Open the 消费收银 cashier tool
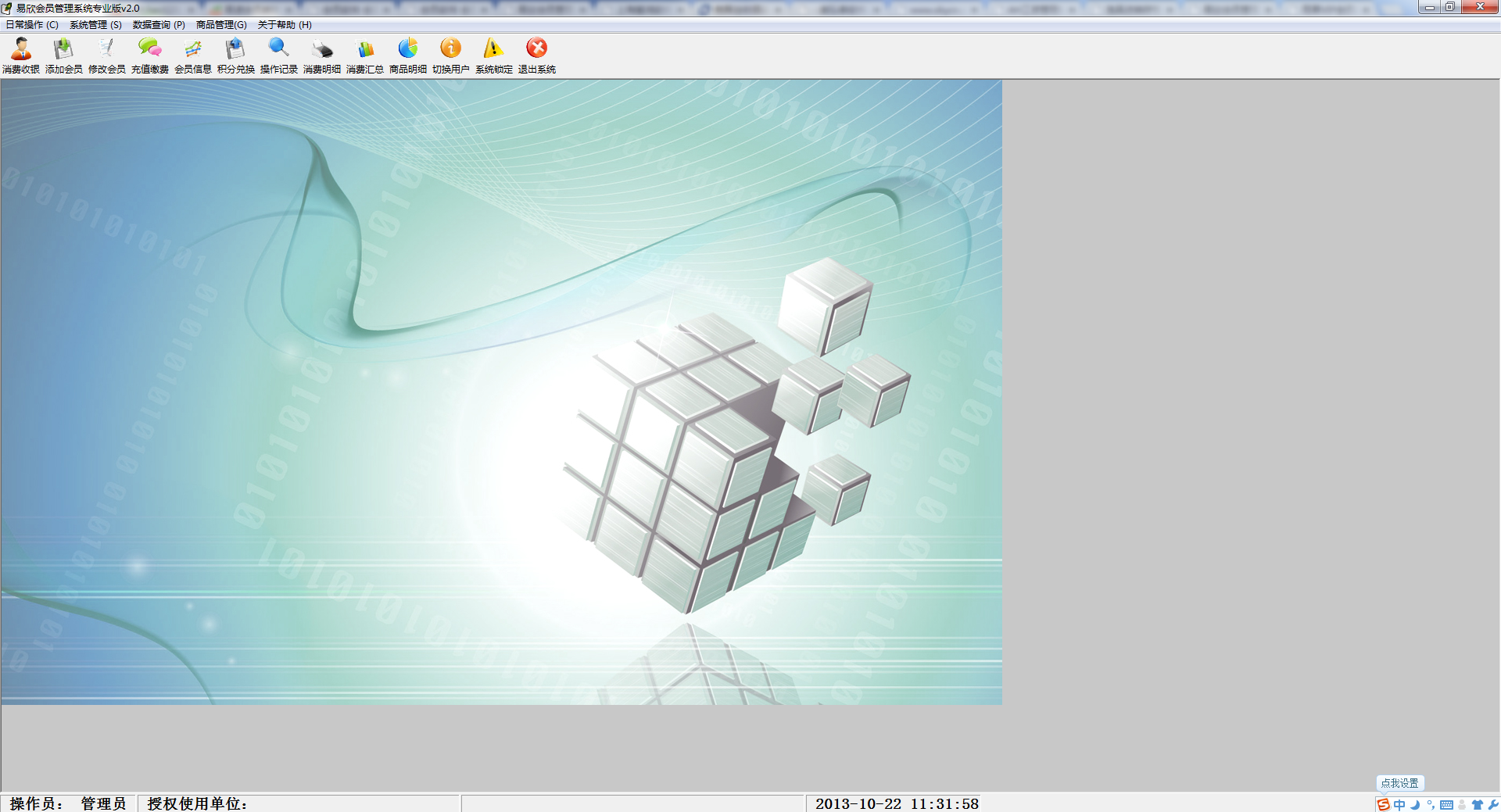The height and width of the screenshot is (812, 1501). [x=21, y=55]
